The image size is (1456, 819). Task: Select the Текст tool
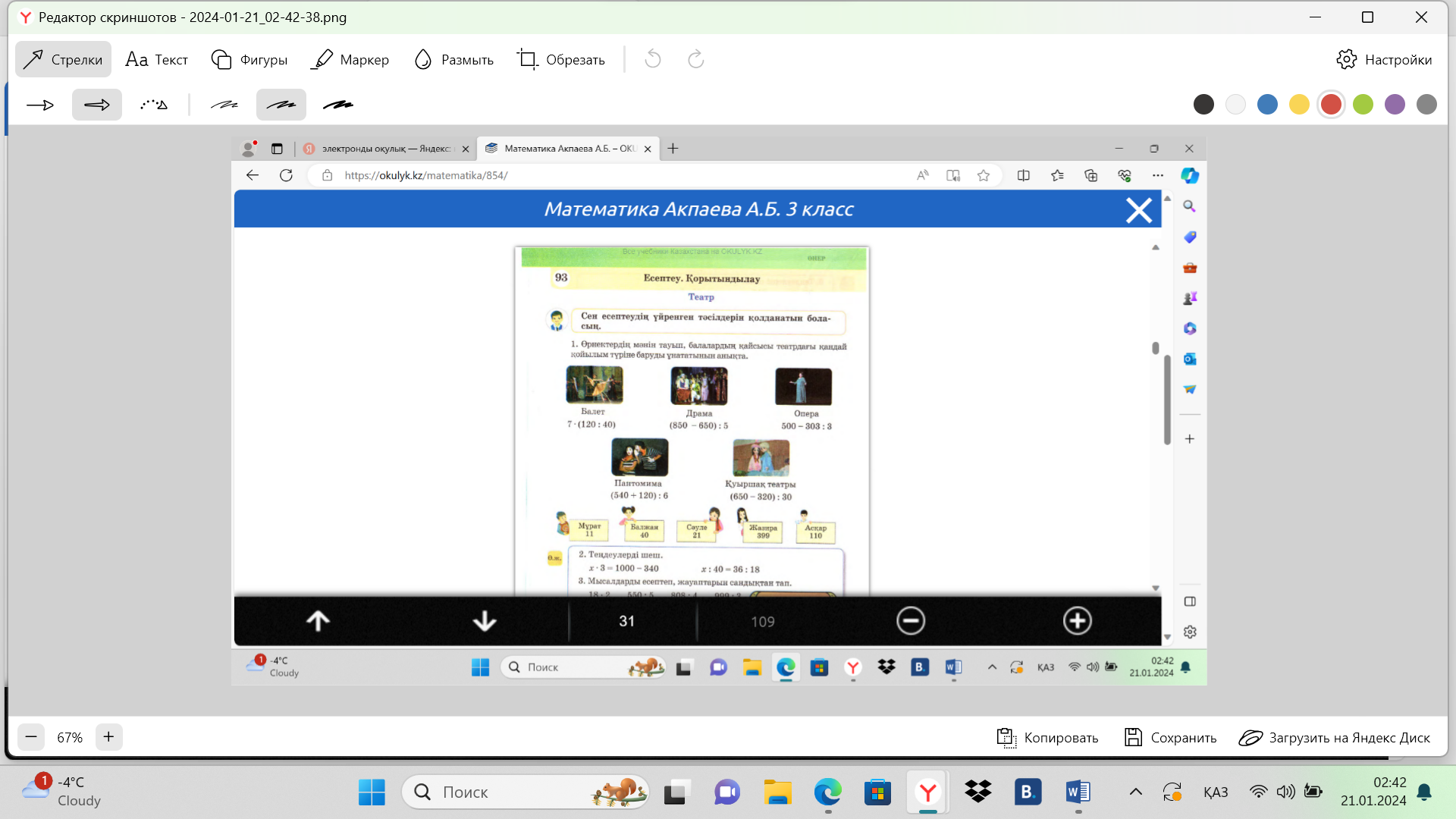pyautogui.click(x=156, y=59)
